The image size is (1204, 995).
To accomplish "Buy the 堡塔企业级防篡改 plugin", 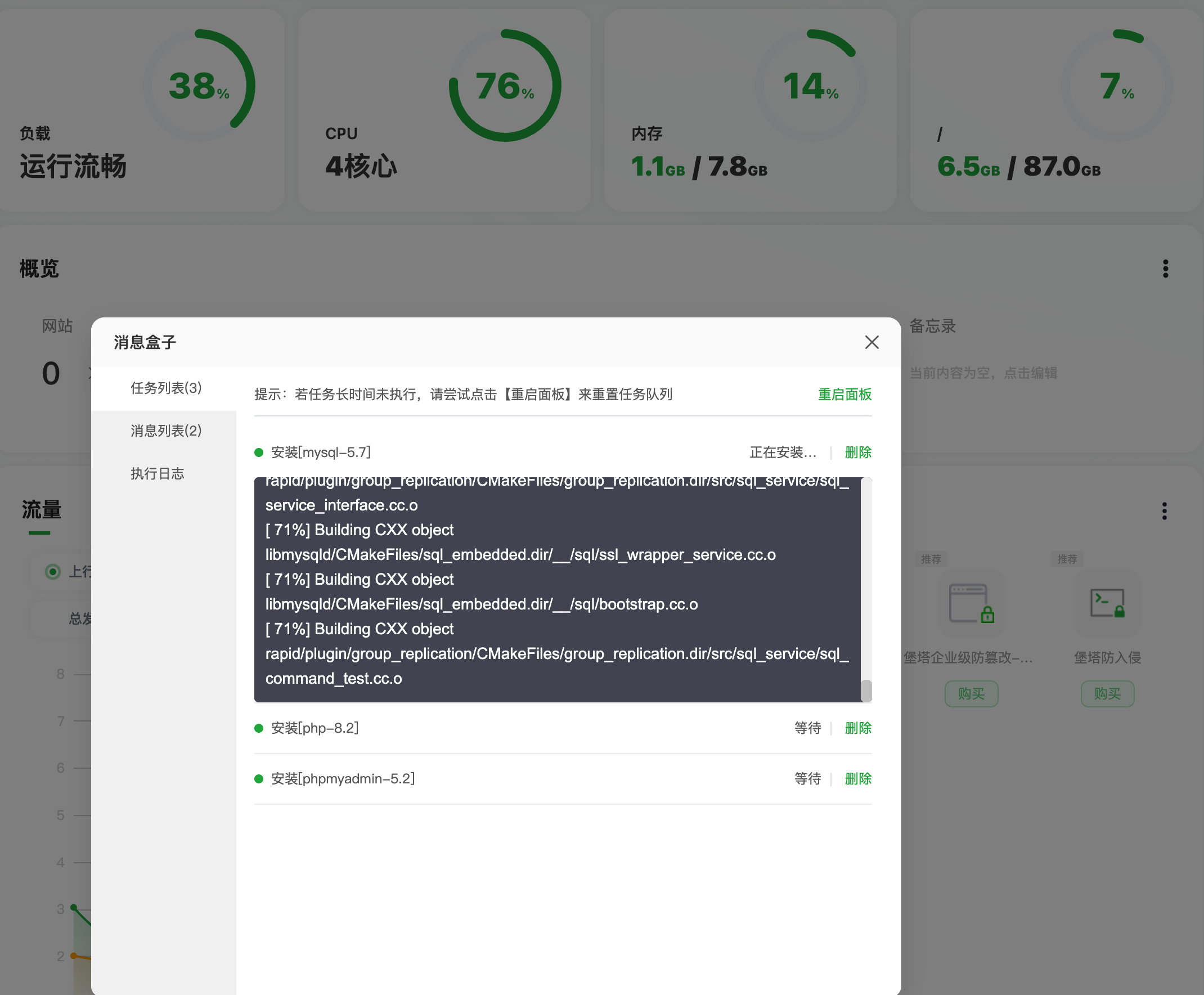I will pos(971,693).
